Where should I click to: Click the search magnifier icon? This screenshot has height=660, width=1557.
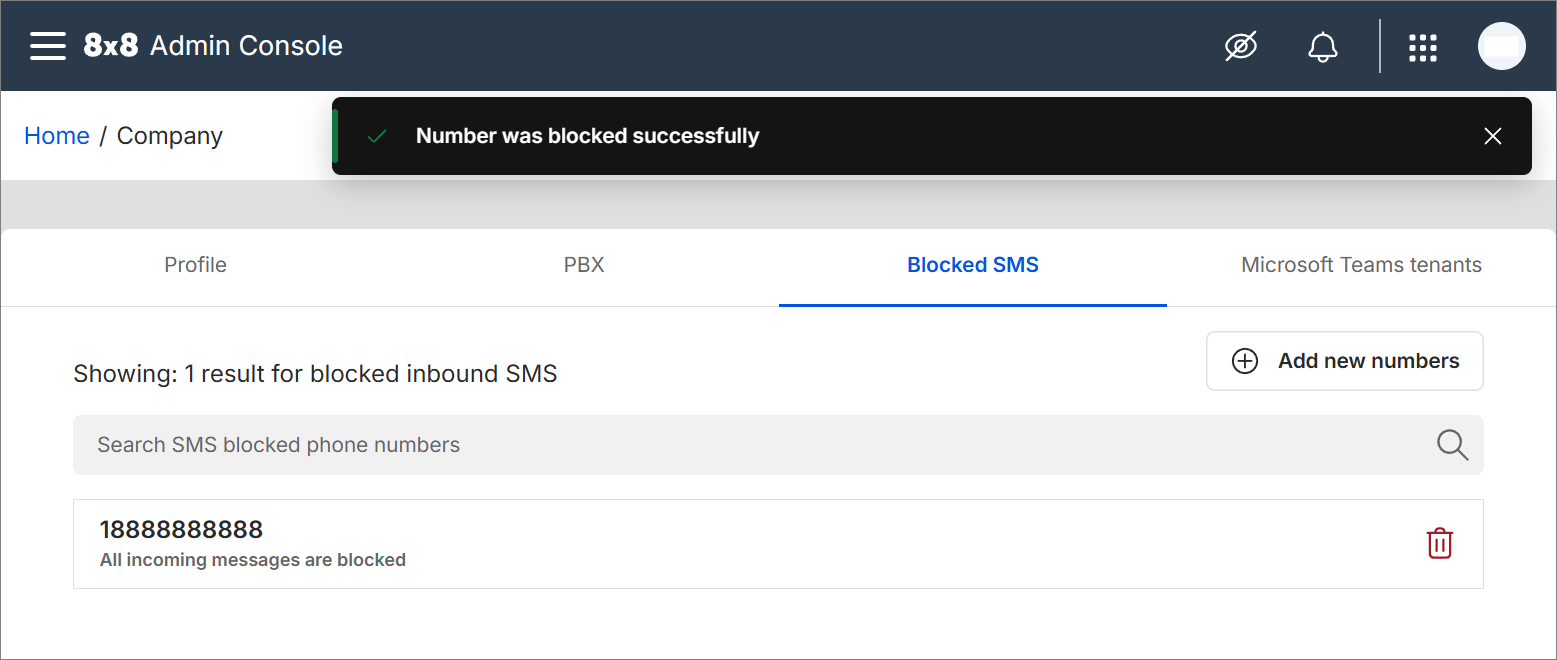(1452, 445)
